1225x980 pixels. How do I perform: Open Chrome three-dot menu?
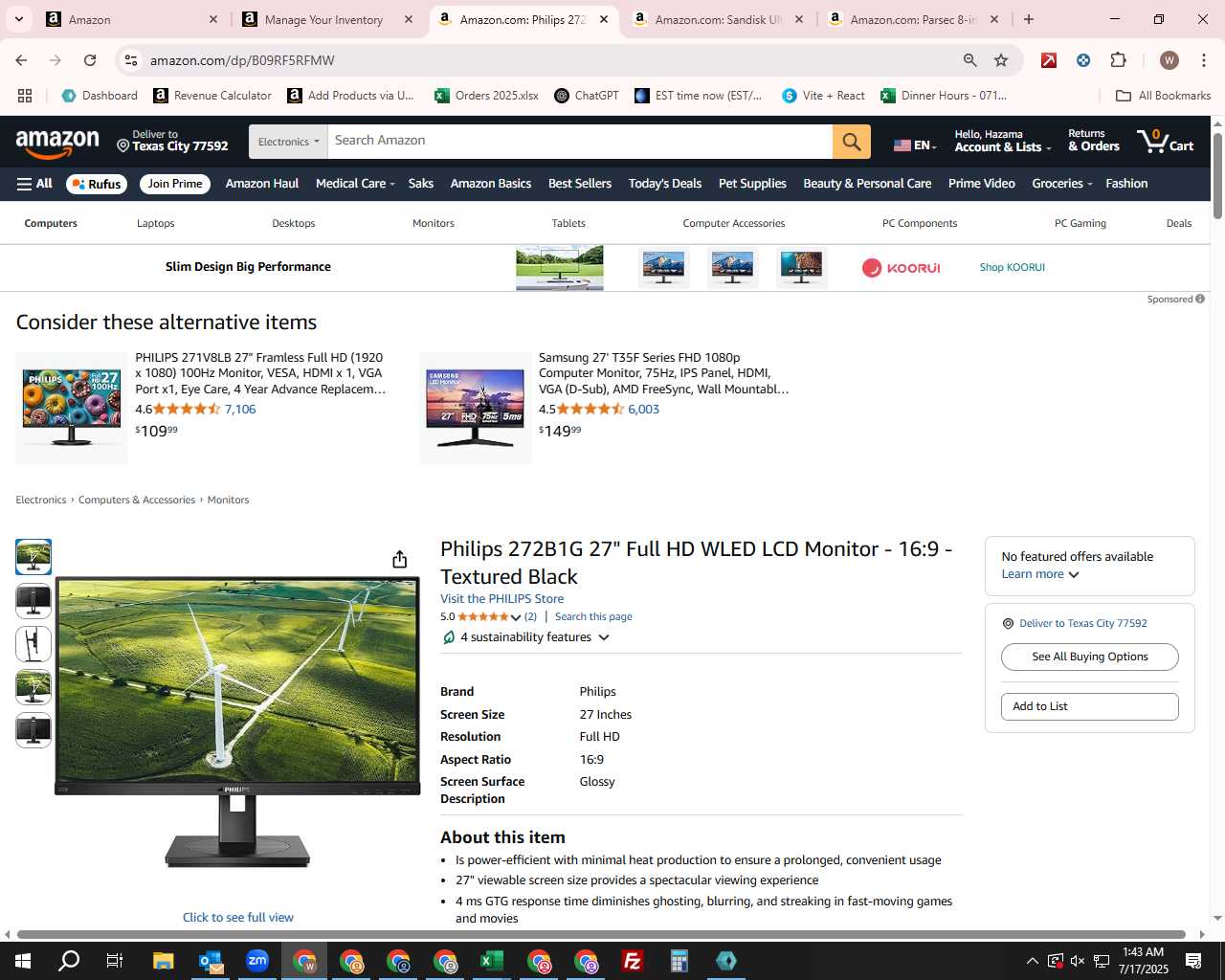tap(1204, 60)
